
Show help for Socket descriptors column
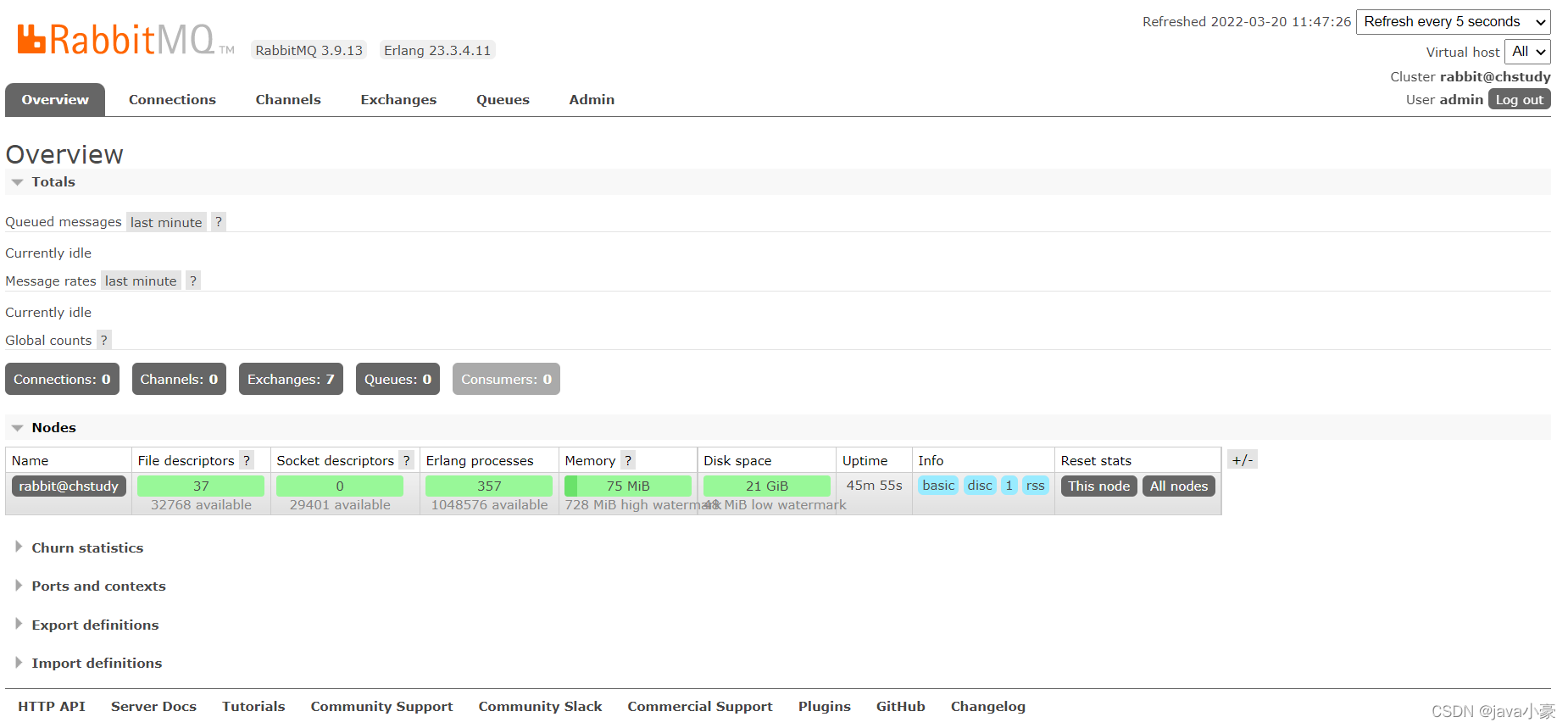point(407,460)
